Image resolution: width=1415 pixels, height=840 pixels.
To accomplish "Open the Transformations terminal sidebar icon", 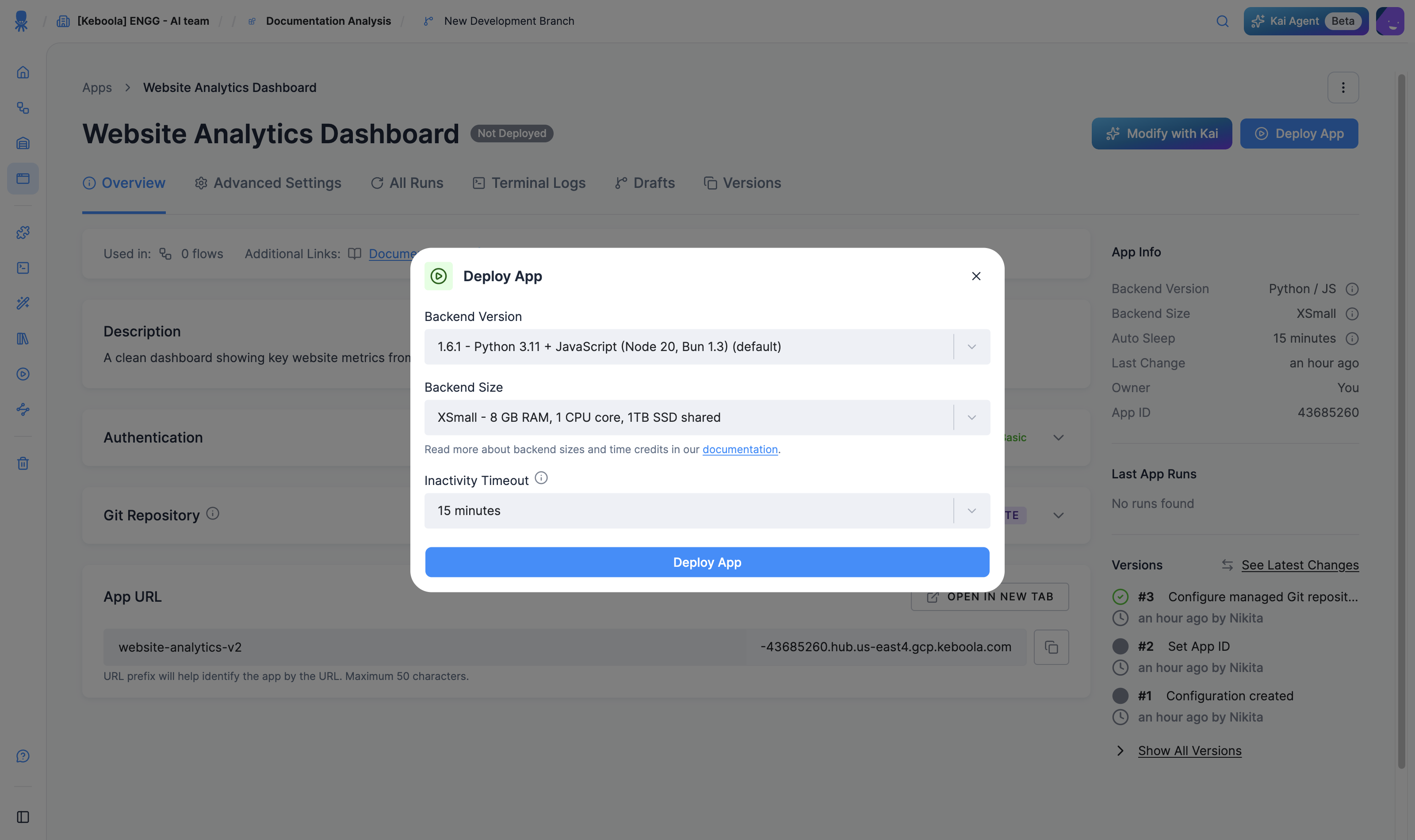I will click(x=23, y=268).
